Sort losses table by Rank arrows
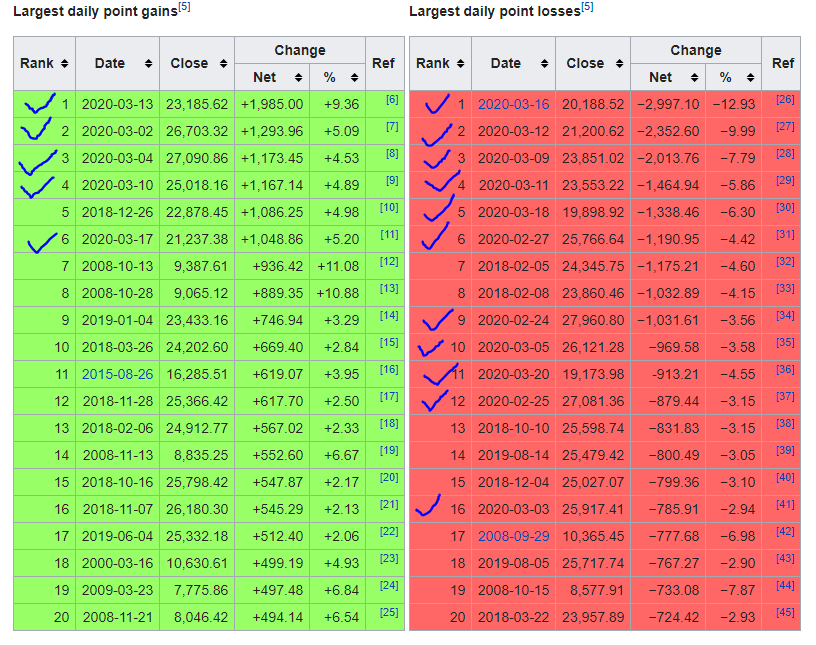The image size is (816, 645). (x=461, y=64)
